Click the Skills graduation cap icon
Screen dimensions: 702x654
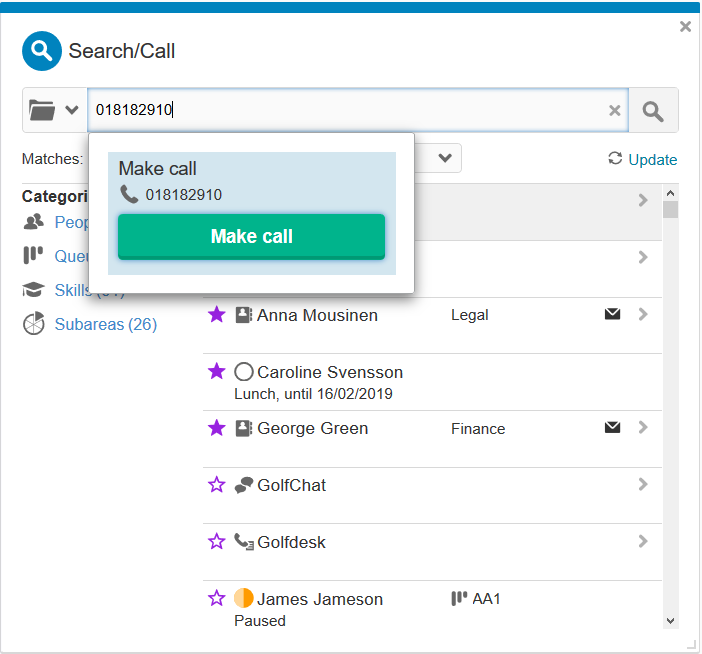point(34,290)
